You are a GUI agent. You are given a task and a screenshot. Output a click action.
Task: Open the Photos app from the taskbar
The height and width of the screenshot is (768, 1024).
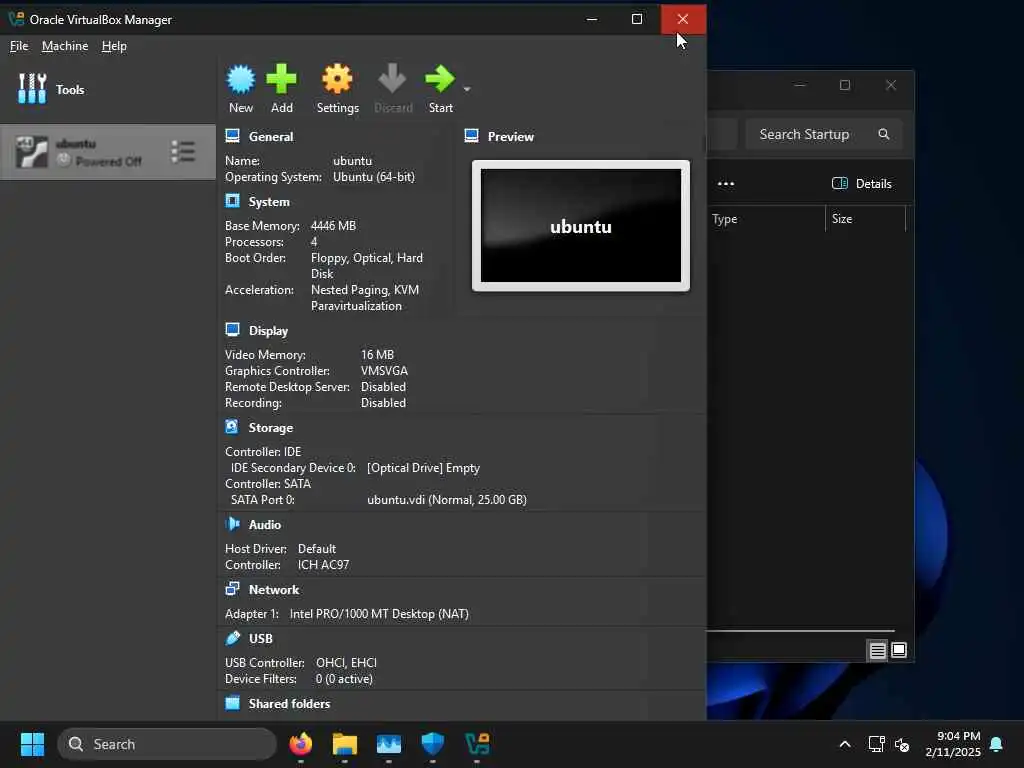pyautogui.click(x=389, y=744)
